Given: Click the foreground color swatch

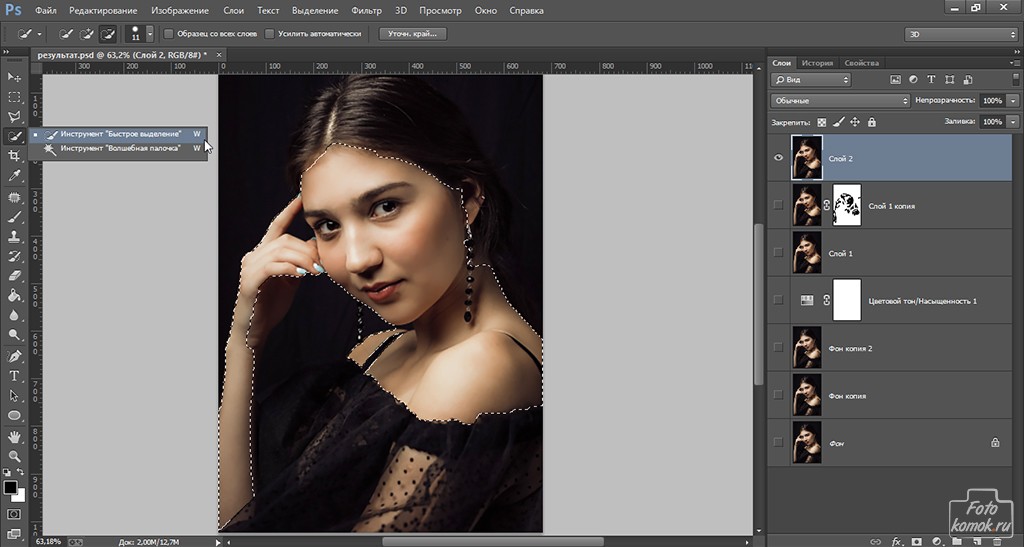Looking at the screenshot, I should pos(11,487).
